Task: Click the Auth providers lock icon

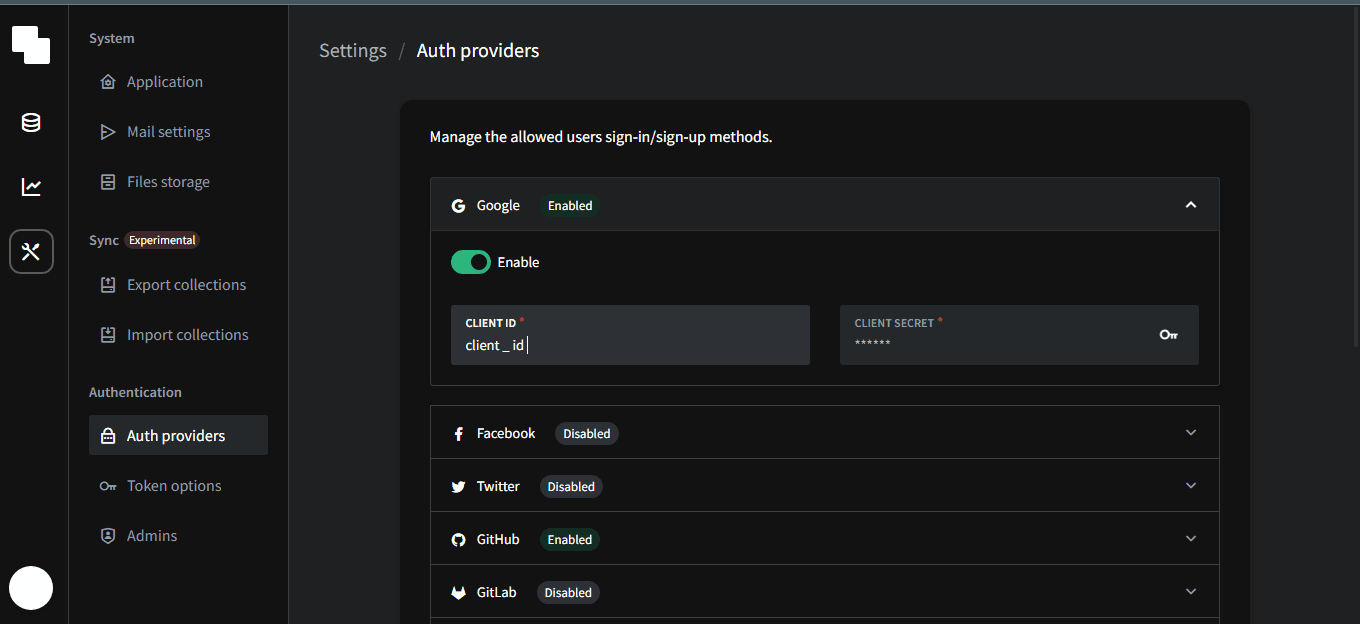Action: [108, 436]
